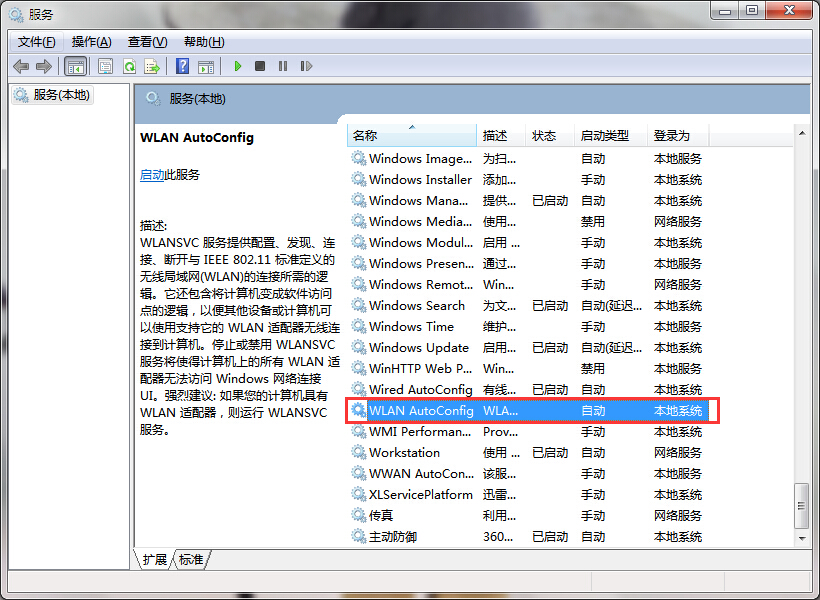
Task: Click the Stop Service square icon
Action: click(260, 66)
